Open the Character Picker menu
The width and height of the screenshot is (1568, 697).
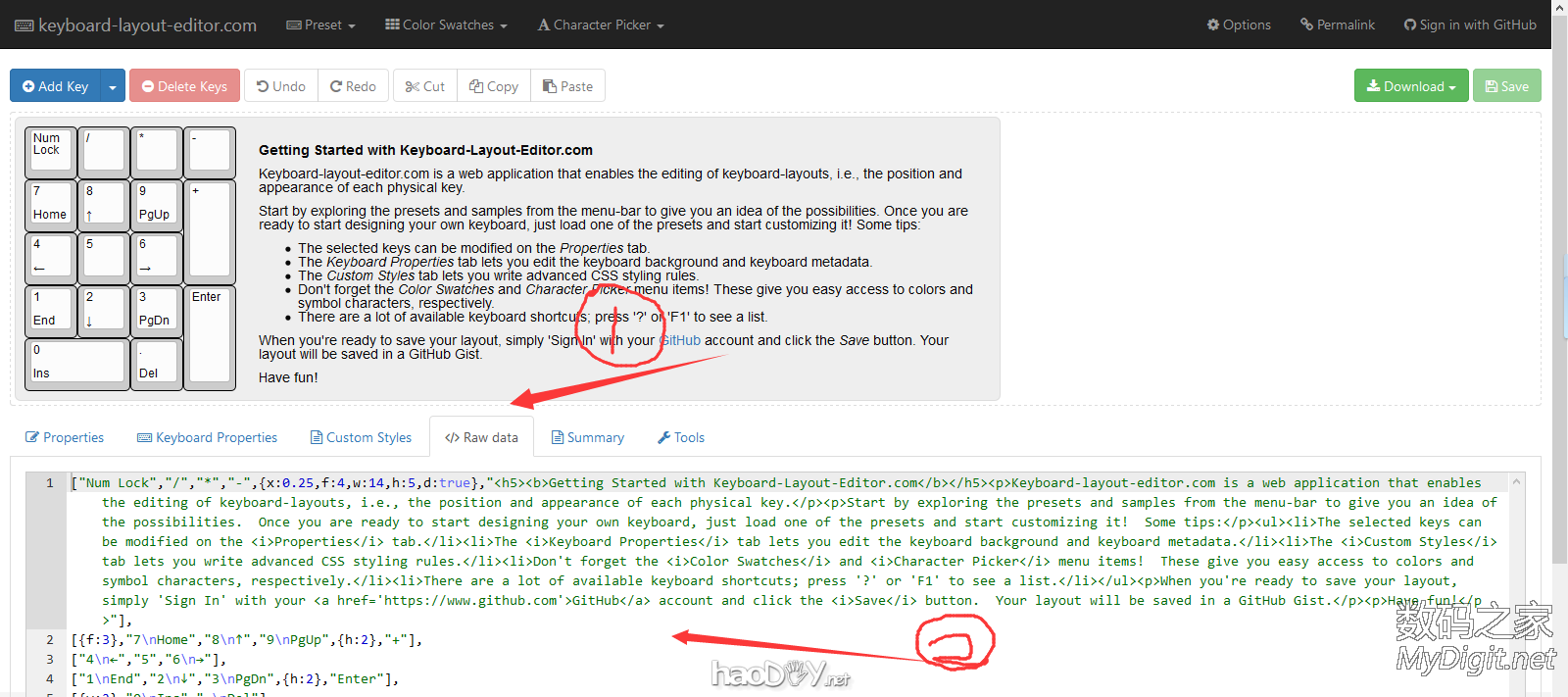click(601, 25)
